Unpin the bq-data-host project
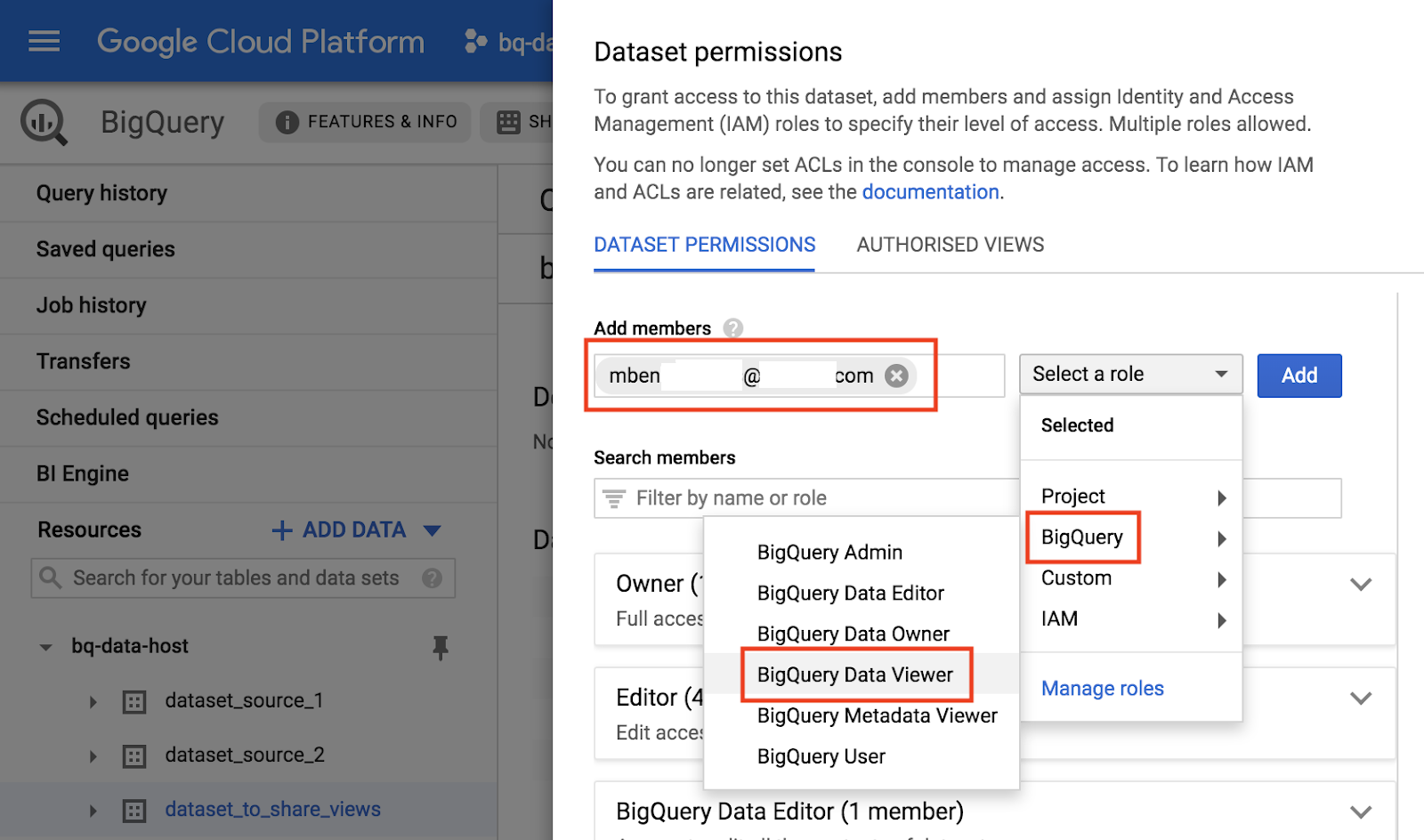 440,647
